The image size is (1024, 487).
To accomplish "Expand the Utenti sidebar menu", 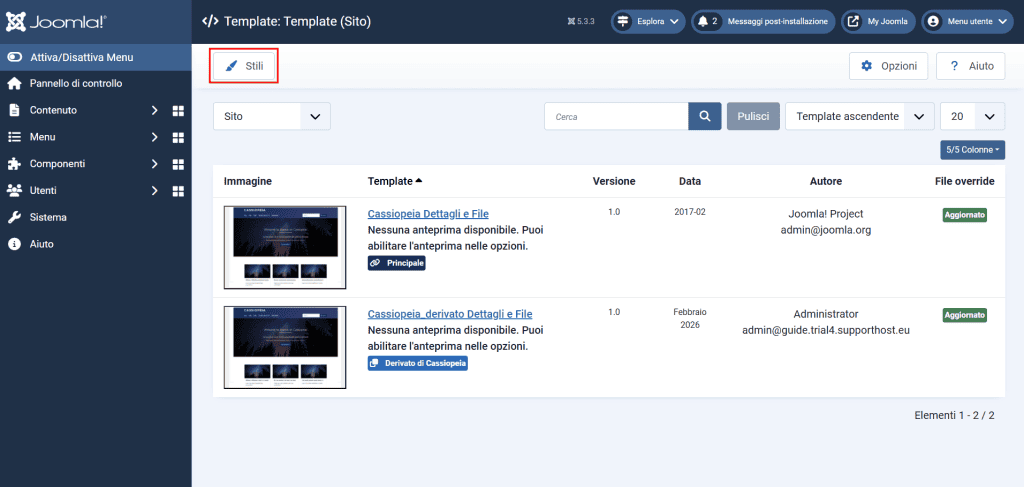I will tap(43, 191).
